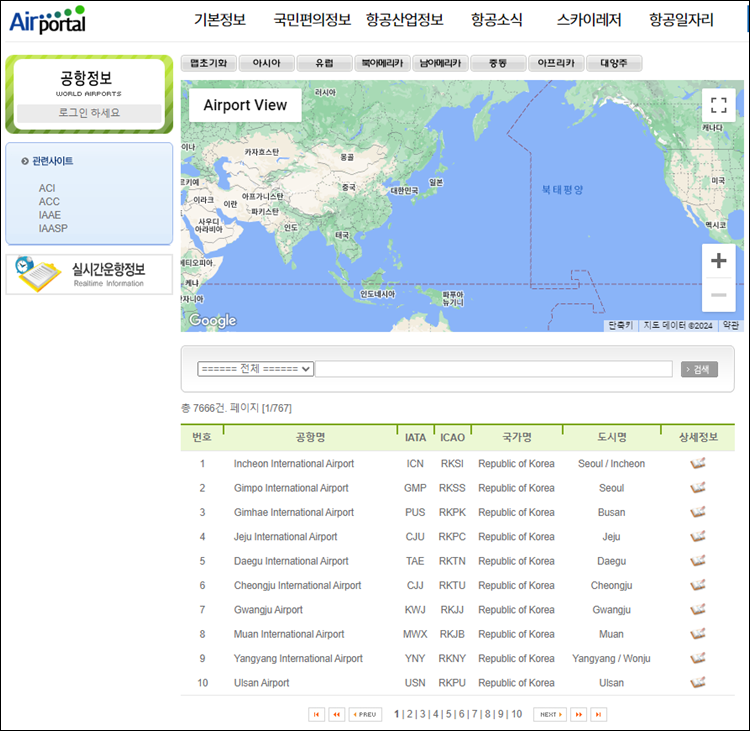Go to results page 7
This screenshot has width=750, height=731.
click(x=474, y=714)
